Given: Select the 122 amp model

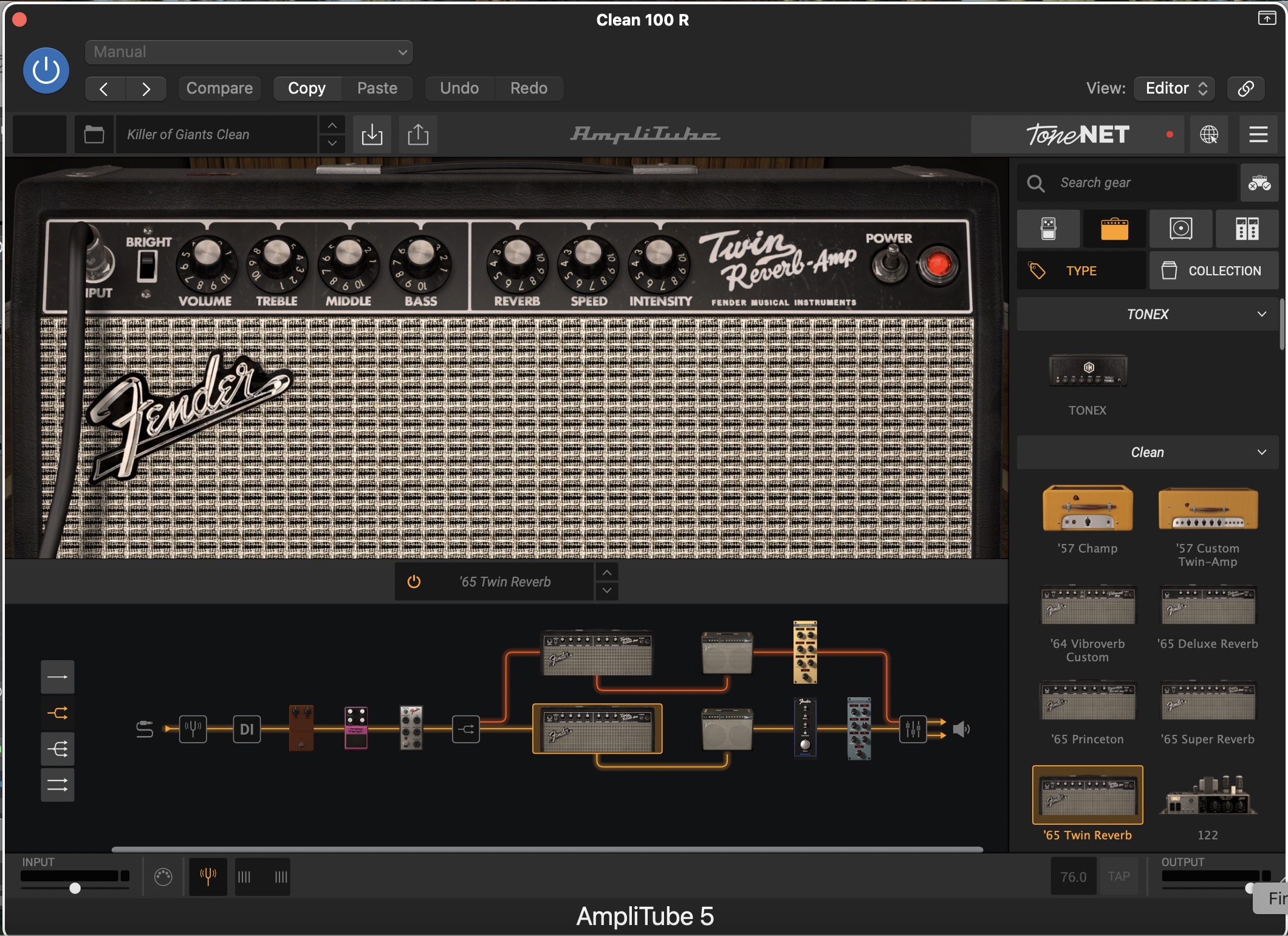Looking at the screenshot, I should pos(1208,795).
